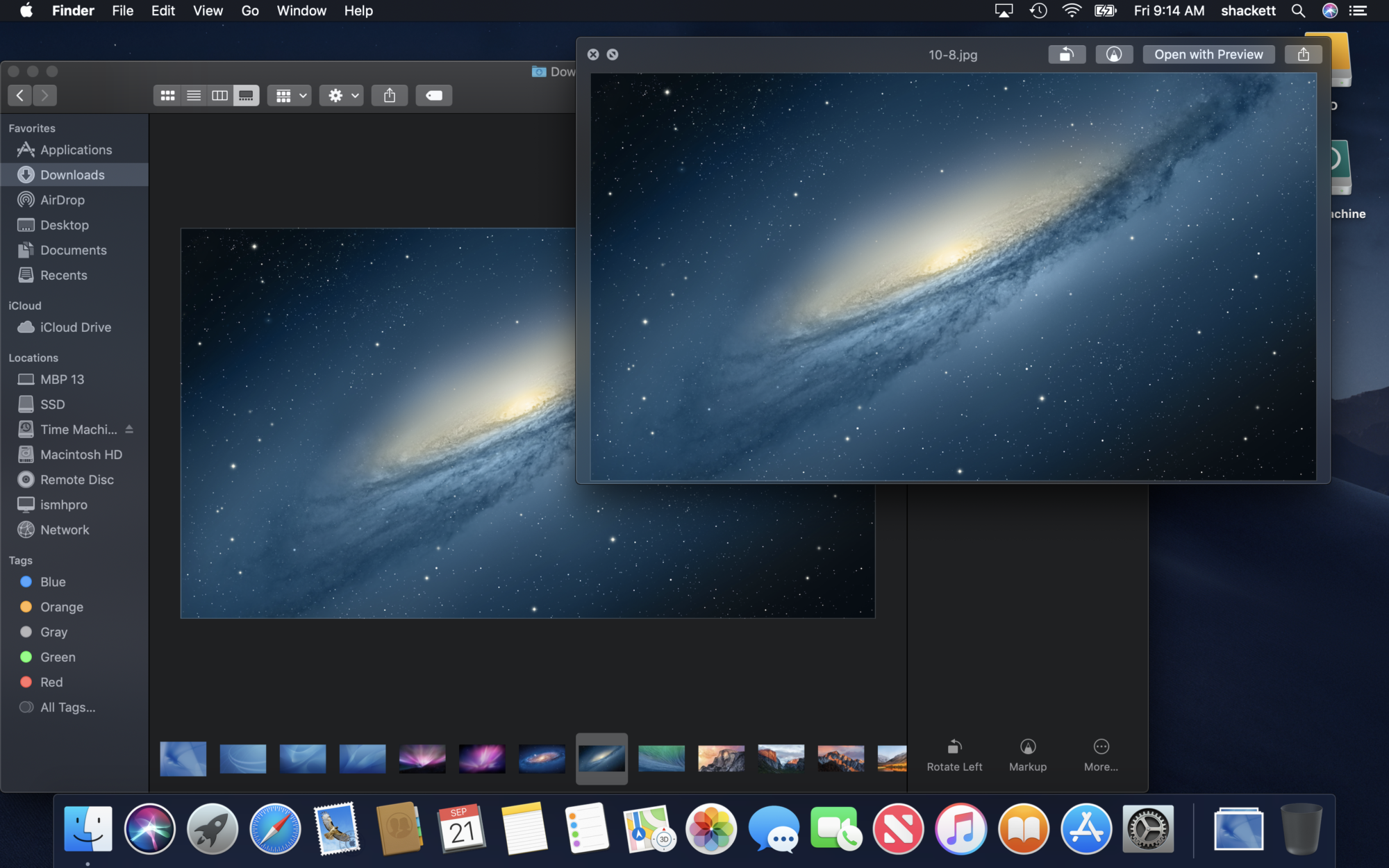Viewport: 1389px width, 868px height.
Task: Click the Markup pen icon in the title bar
Action: (x=1114, y=54)
